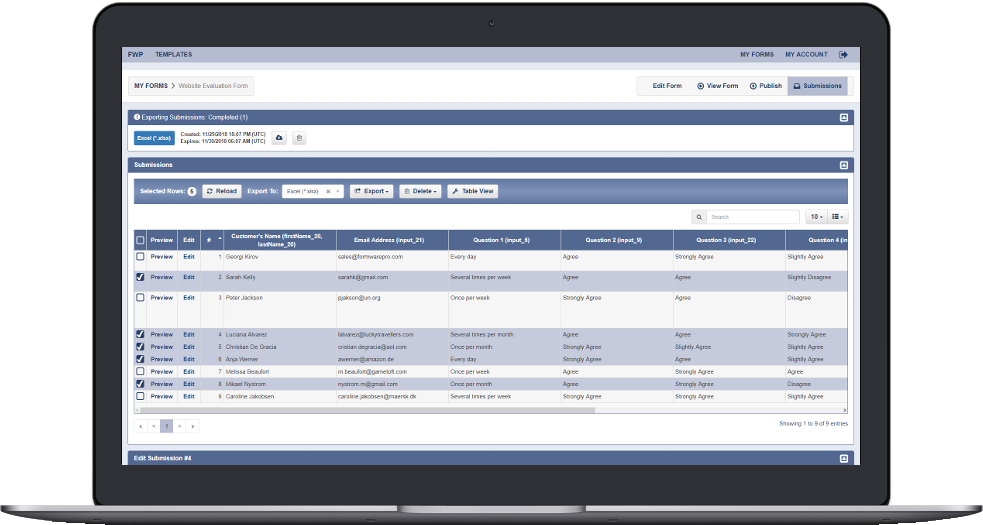
Task: Download the exported Excel file via cloud icon
Action: click(280, 138)
